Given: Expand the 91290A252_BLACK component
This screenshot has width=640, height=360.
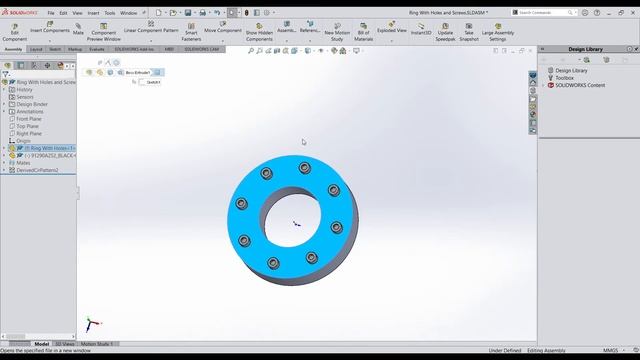Looking at the screenshot, I should coord(4,156).
